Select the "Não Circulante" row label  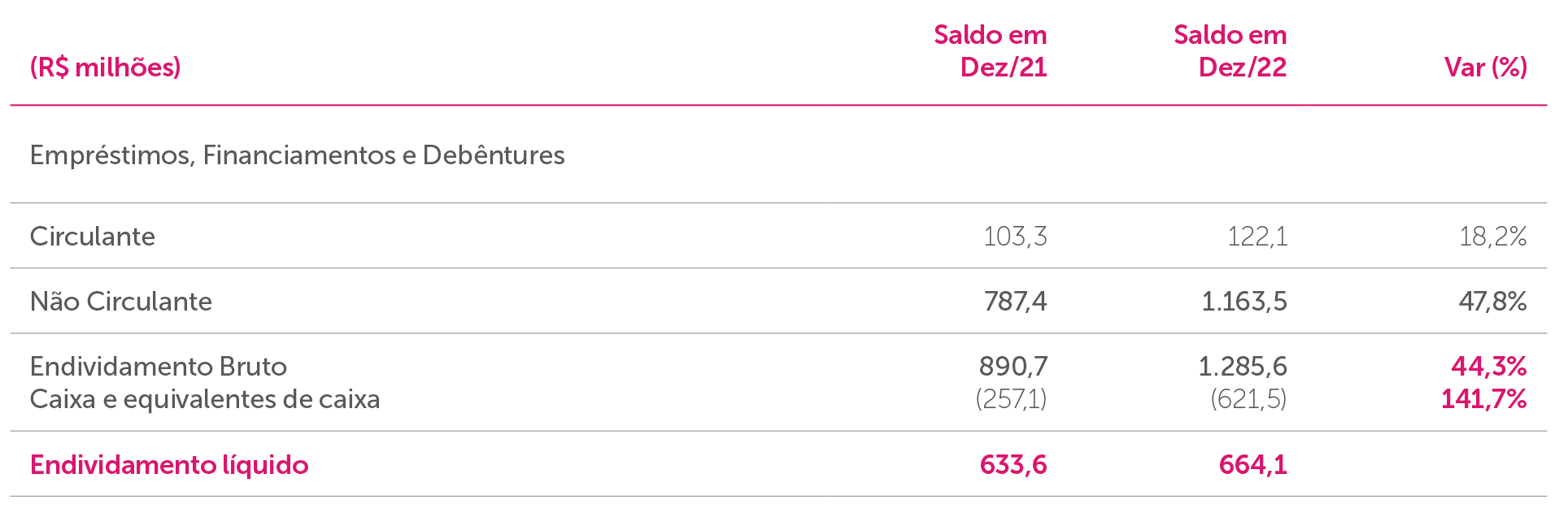(120, 301)
